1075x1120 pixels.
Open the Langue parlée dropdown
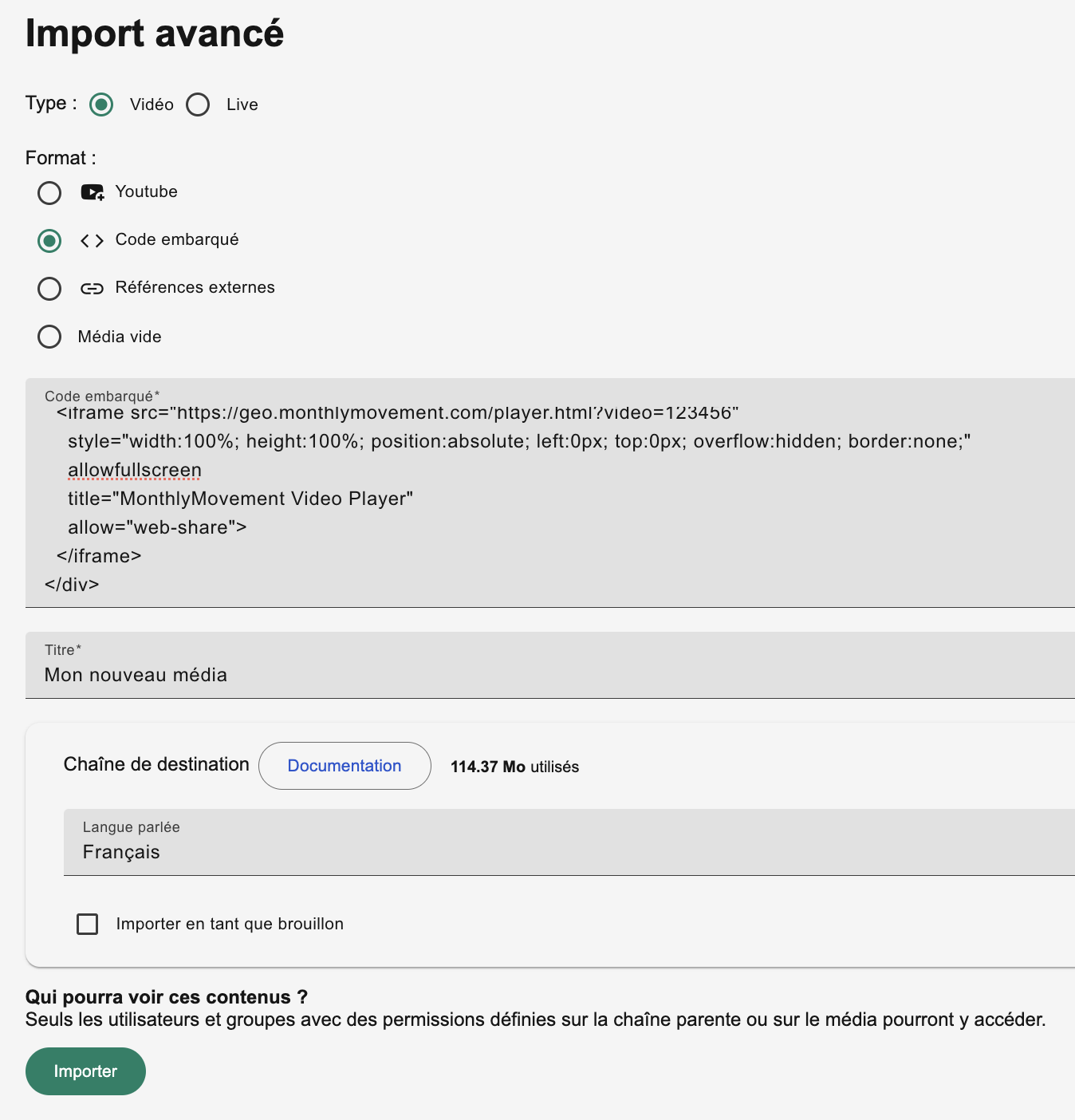(x=569, y=842)
